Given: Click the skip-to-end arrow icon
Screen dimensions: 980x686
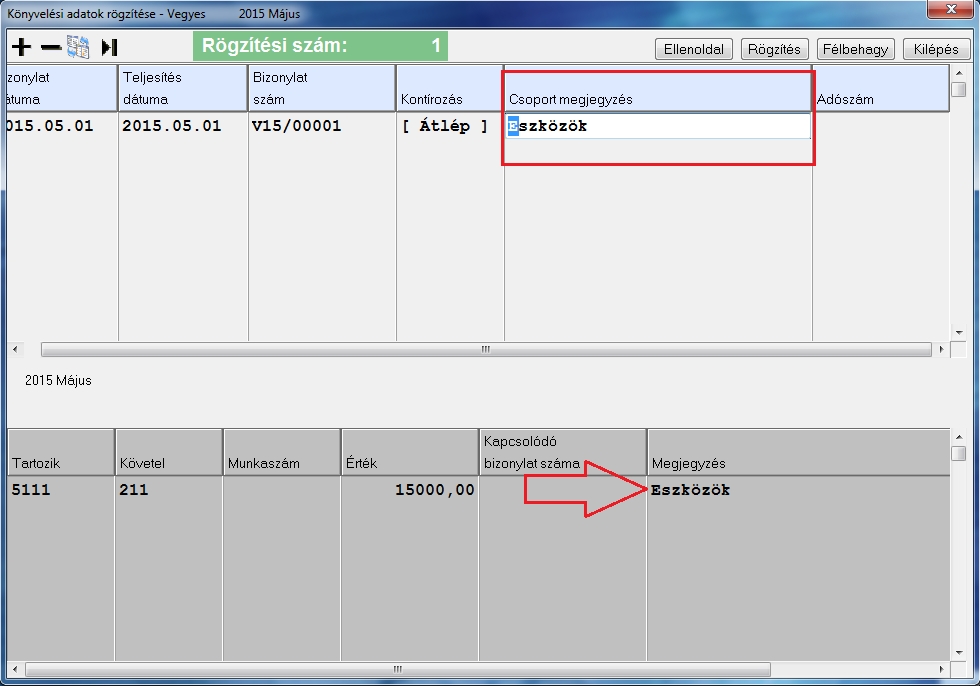Looking at the screenshot, I should click(x=109, y=47).
